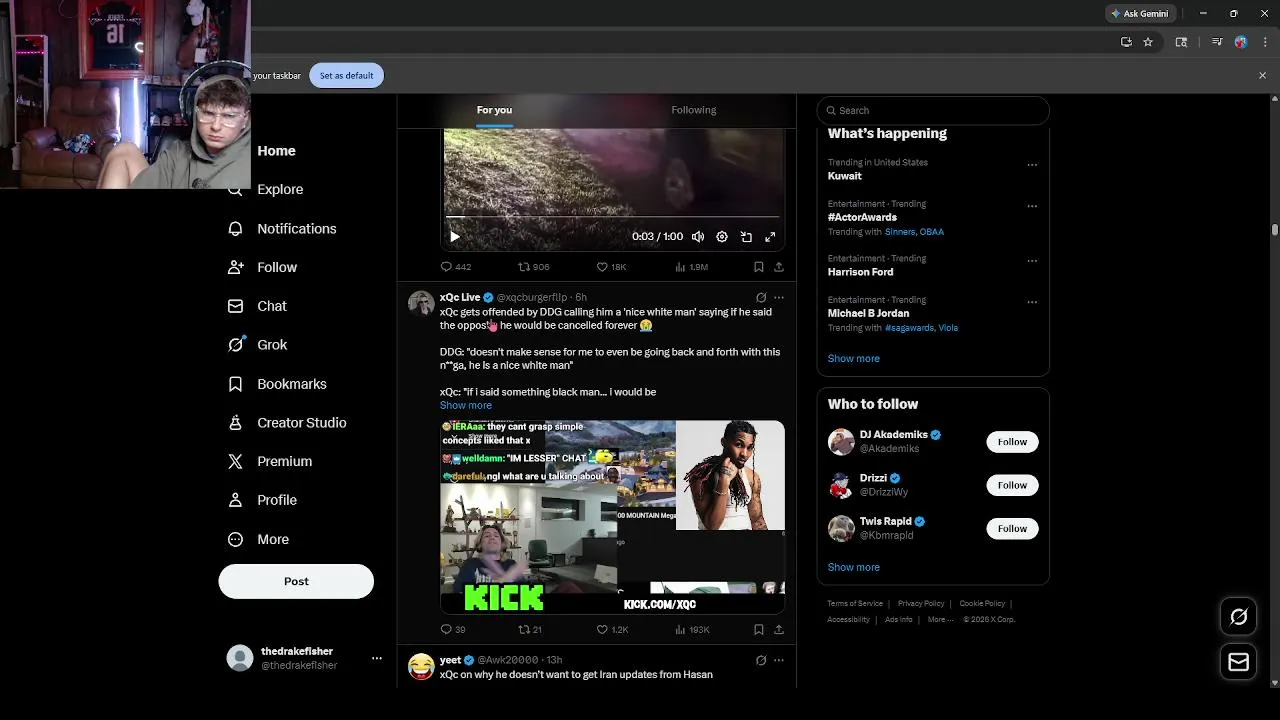Open more options for Harrison Ford trend
1280x720 pixels.
1032,260
